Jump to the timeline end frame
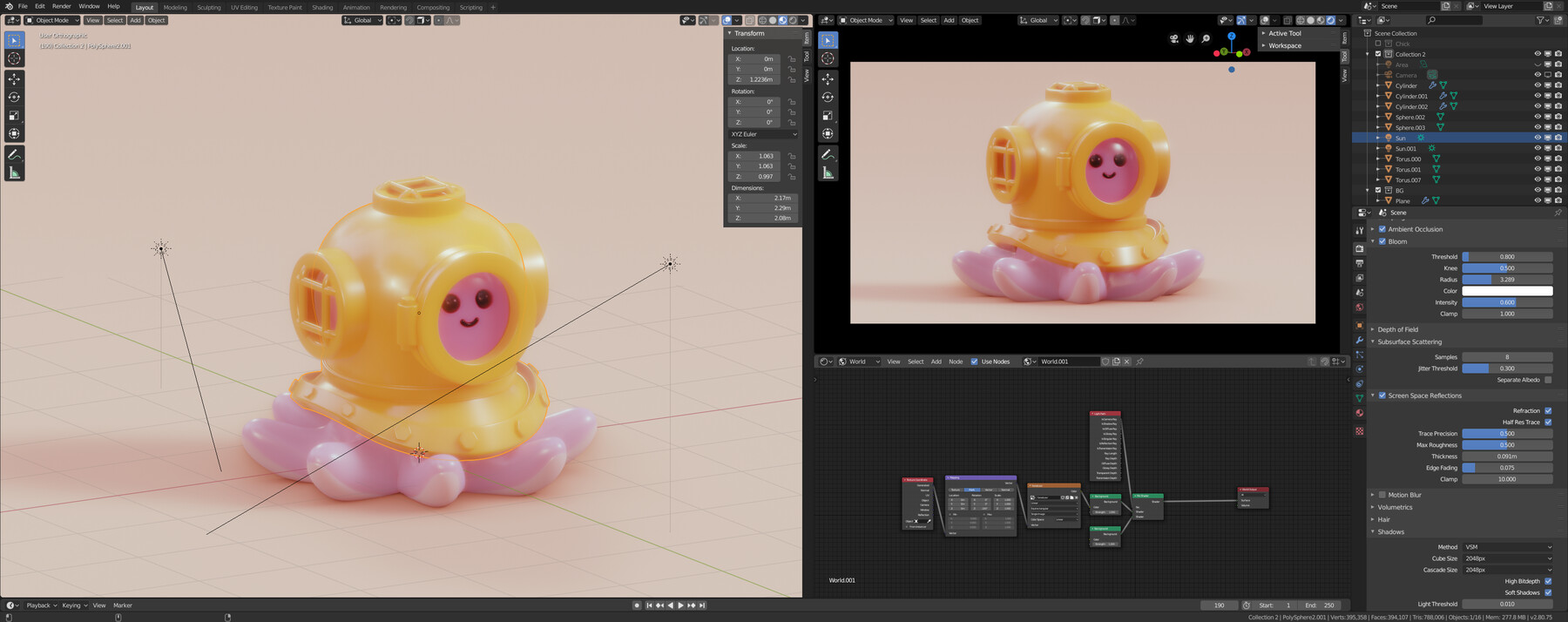 [702, 605]
